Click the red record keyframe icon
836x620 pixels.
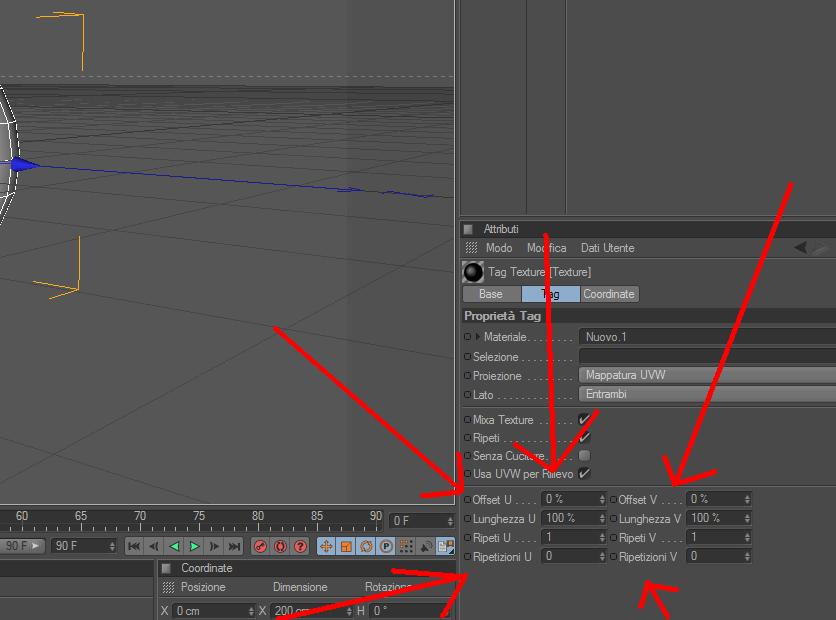point(261,546)
